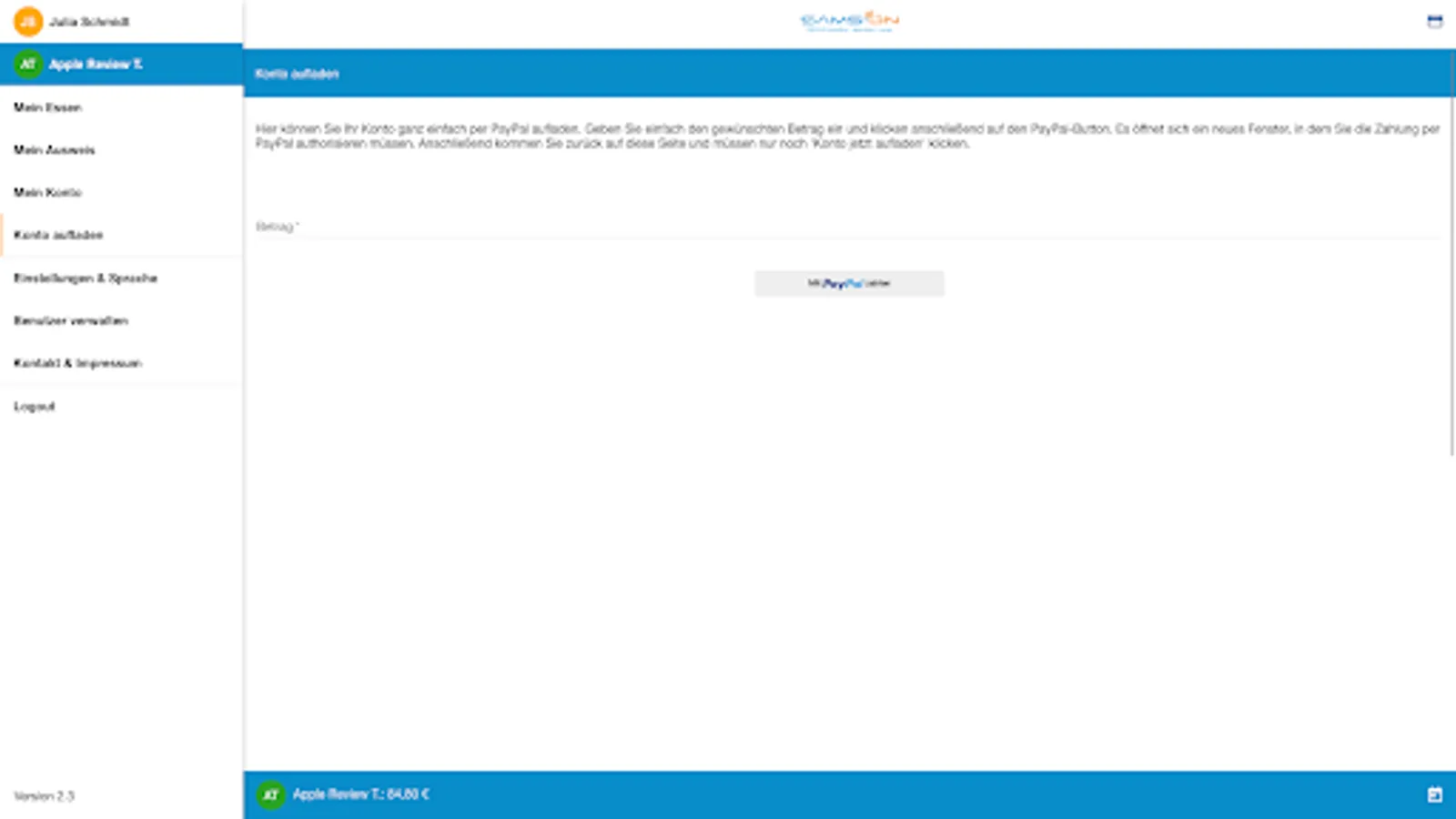Open Konto aufladen menu item
Screen dimensions: 1456x819
coord(121,235)
